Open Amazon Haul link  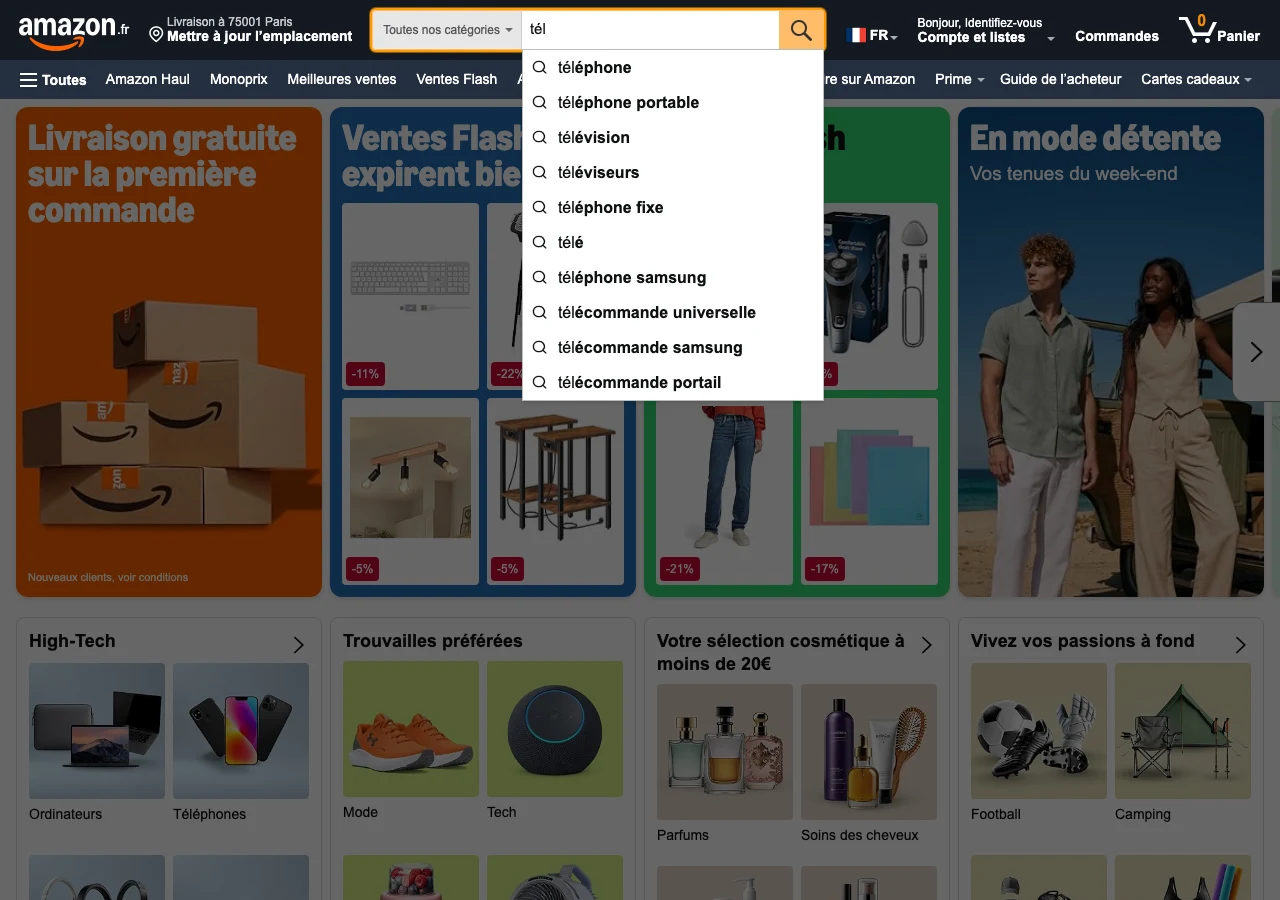click(147, 79)
